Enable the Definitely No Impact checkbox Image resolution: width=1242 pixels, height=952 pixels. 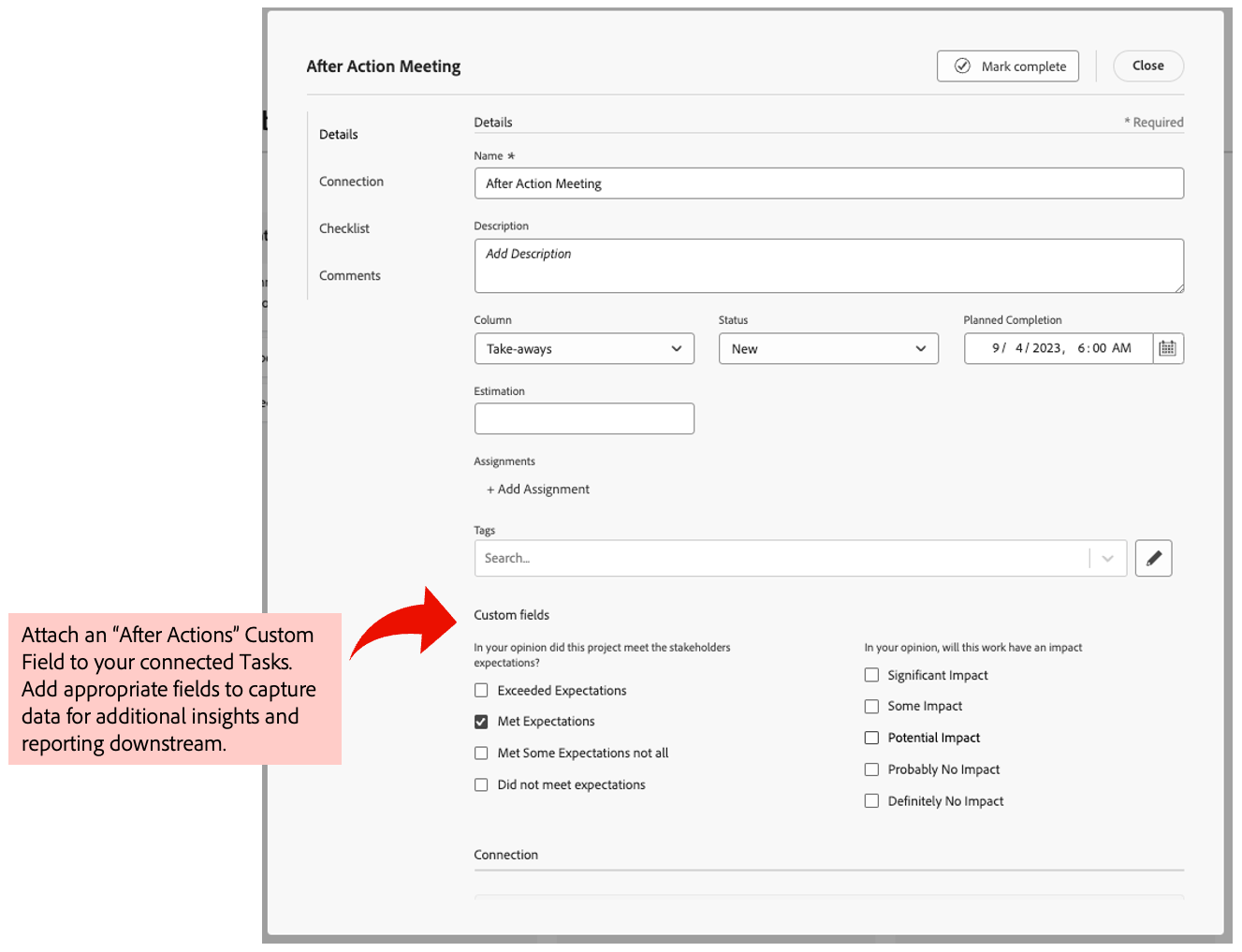coord(871,800)
